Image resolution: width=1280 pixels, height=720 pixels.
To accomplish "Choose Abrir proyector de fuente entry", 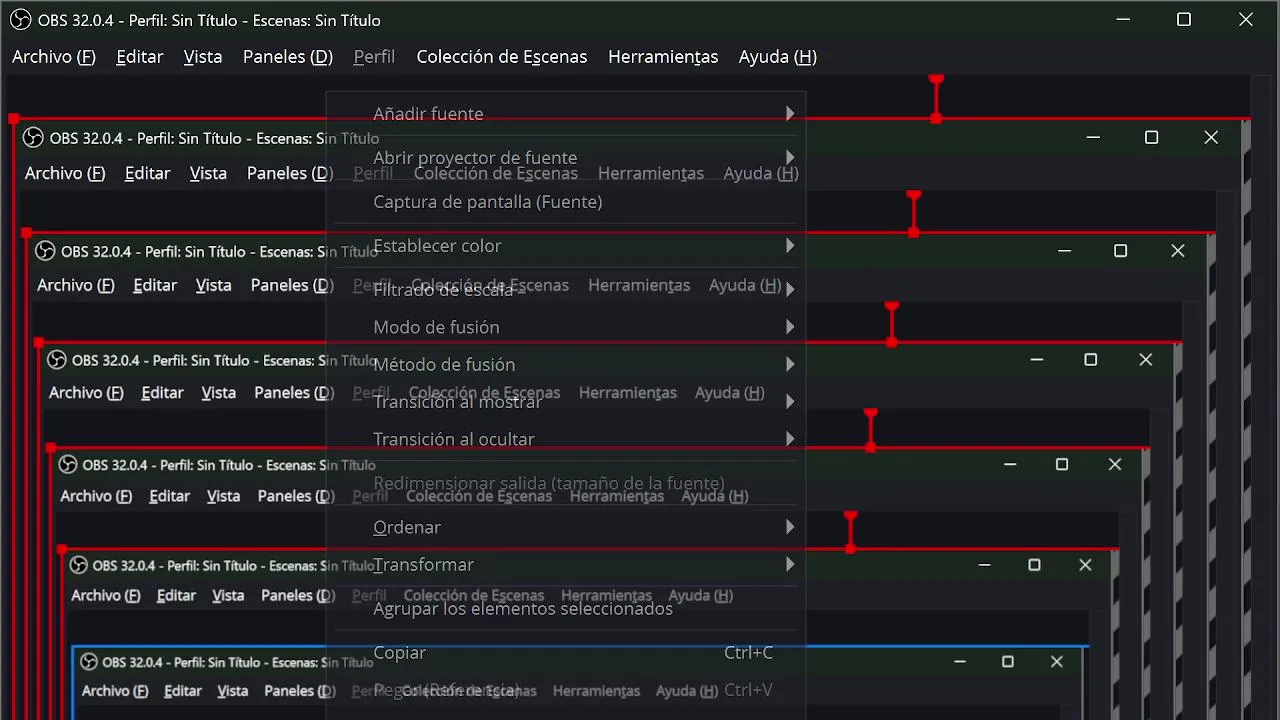I will pyautogui.click(x=566, y=158).
